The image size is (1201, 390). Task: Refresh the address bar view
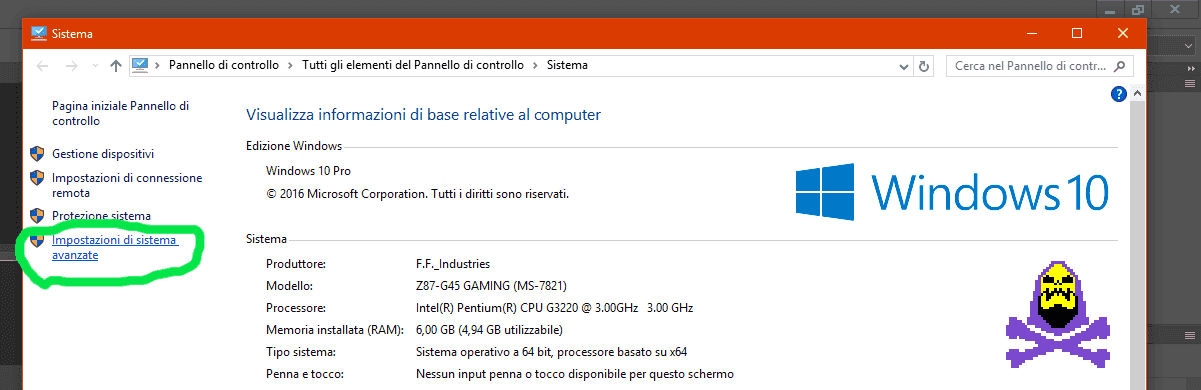pos(925,66)
